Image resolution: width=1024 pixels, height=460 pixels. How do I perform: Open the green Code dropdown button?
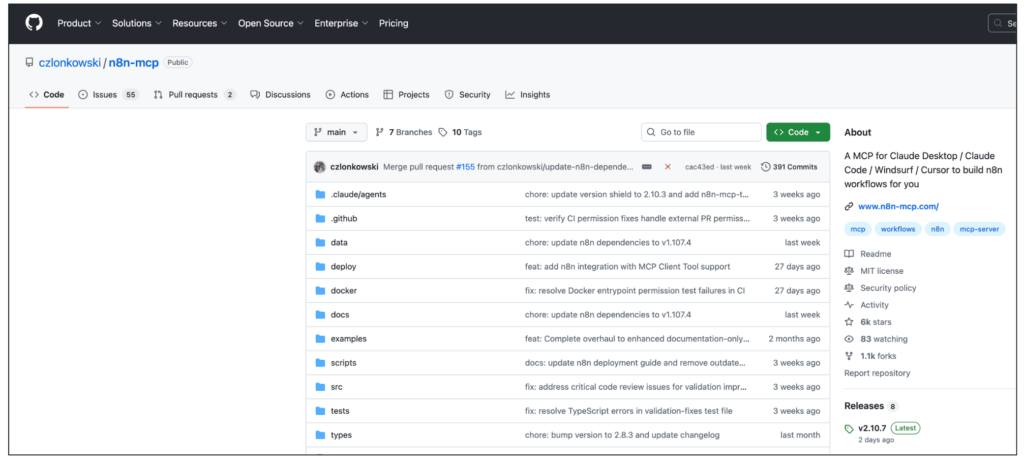tap(797, 132)
